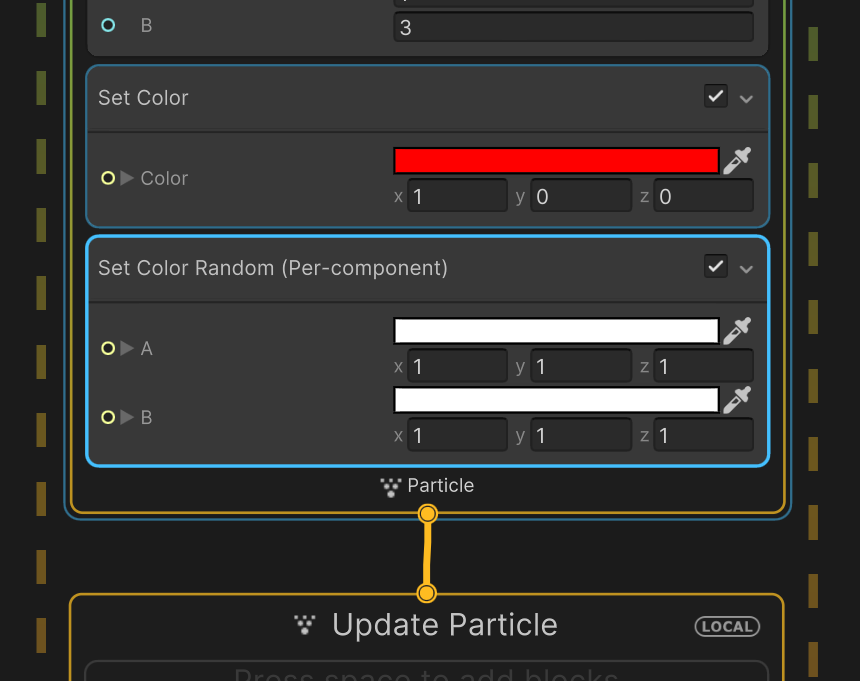Uncheck Set Color Random block checkbox
This screenshot has width=860, height=681.
click(x=716, y=266)
